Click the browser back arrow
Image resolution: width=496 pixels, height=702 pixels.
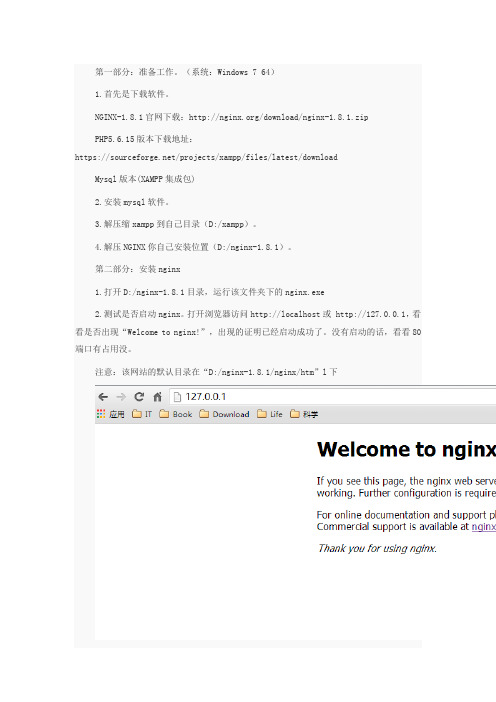103,397
